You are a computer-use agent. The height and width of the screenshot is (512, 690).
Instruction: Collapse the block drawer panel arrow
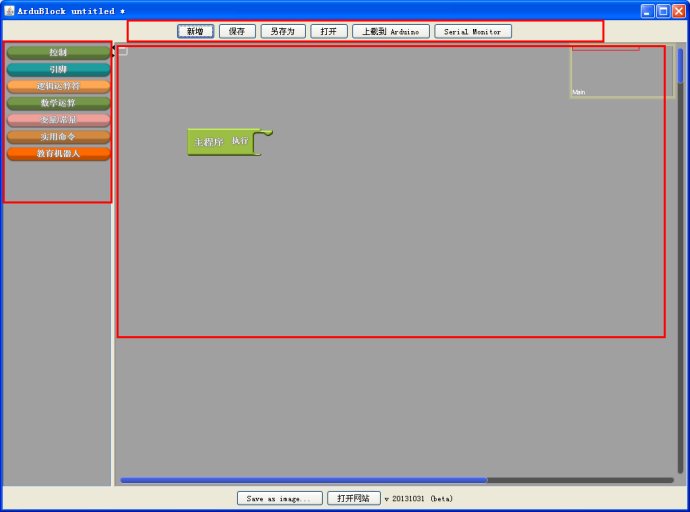(x=113, y=47)
